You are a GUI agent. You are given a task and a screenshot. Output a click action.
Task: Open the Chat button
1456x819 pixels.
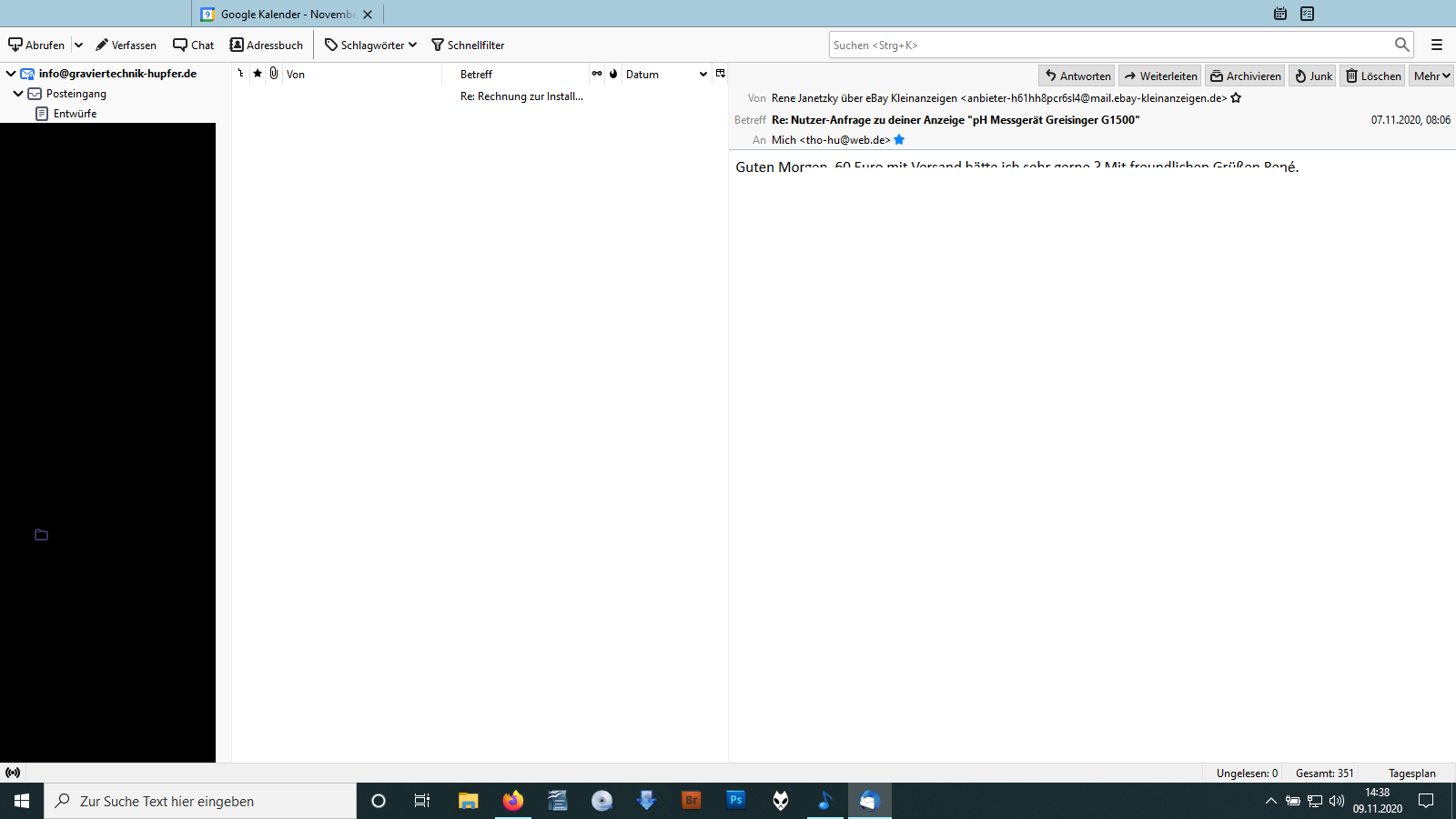194,45
